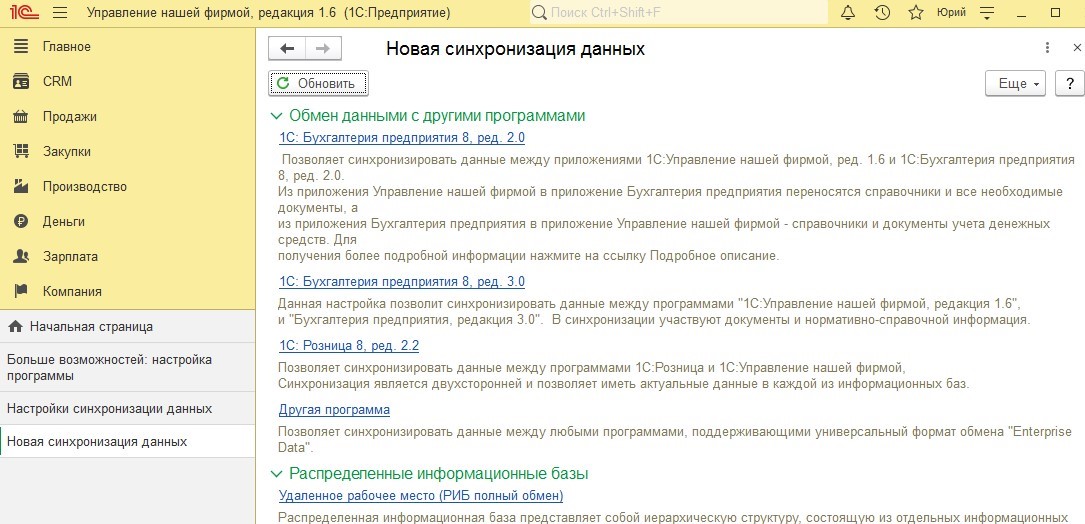Navigate back with the left arrow
This screenshot has width=1085, height=524.
click(x=288, y=48)
